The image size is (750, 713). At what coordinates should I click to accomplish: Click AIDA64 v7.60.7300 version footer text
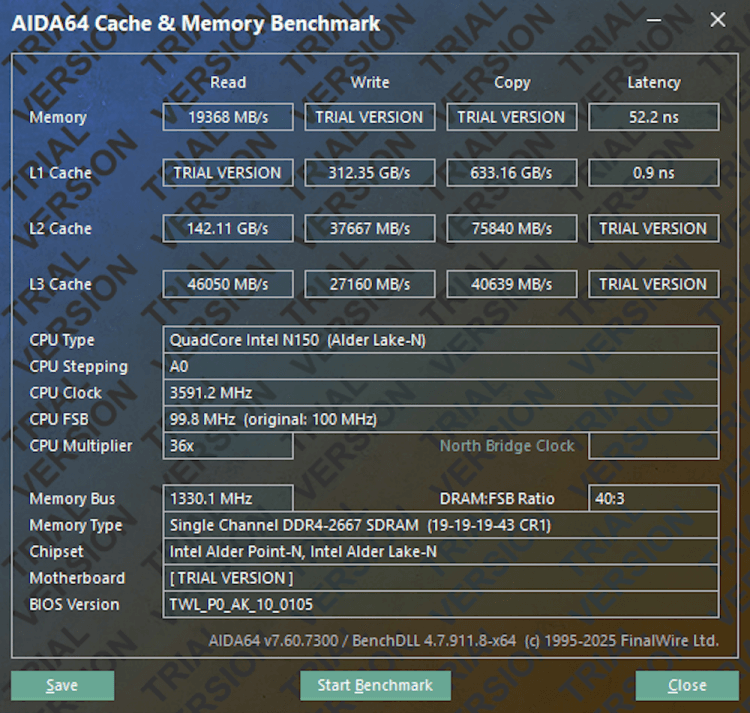pyautogui.click(x=463, y=641)
